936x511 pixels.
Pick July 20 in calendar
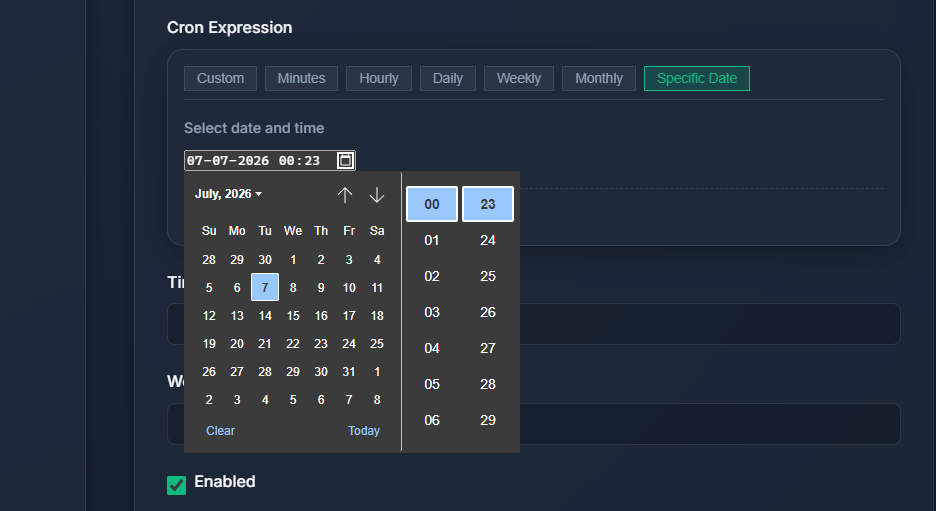click(x=237, y=343)
